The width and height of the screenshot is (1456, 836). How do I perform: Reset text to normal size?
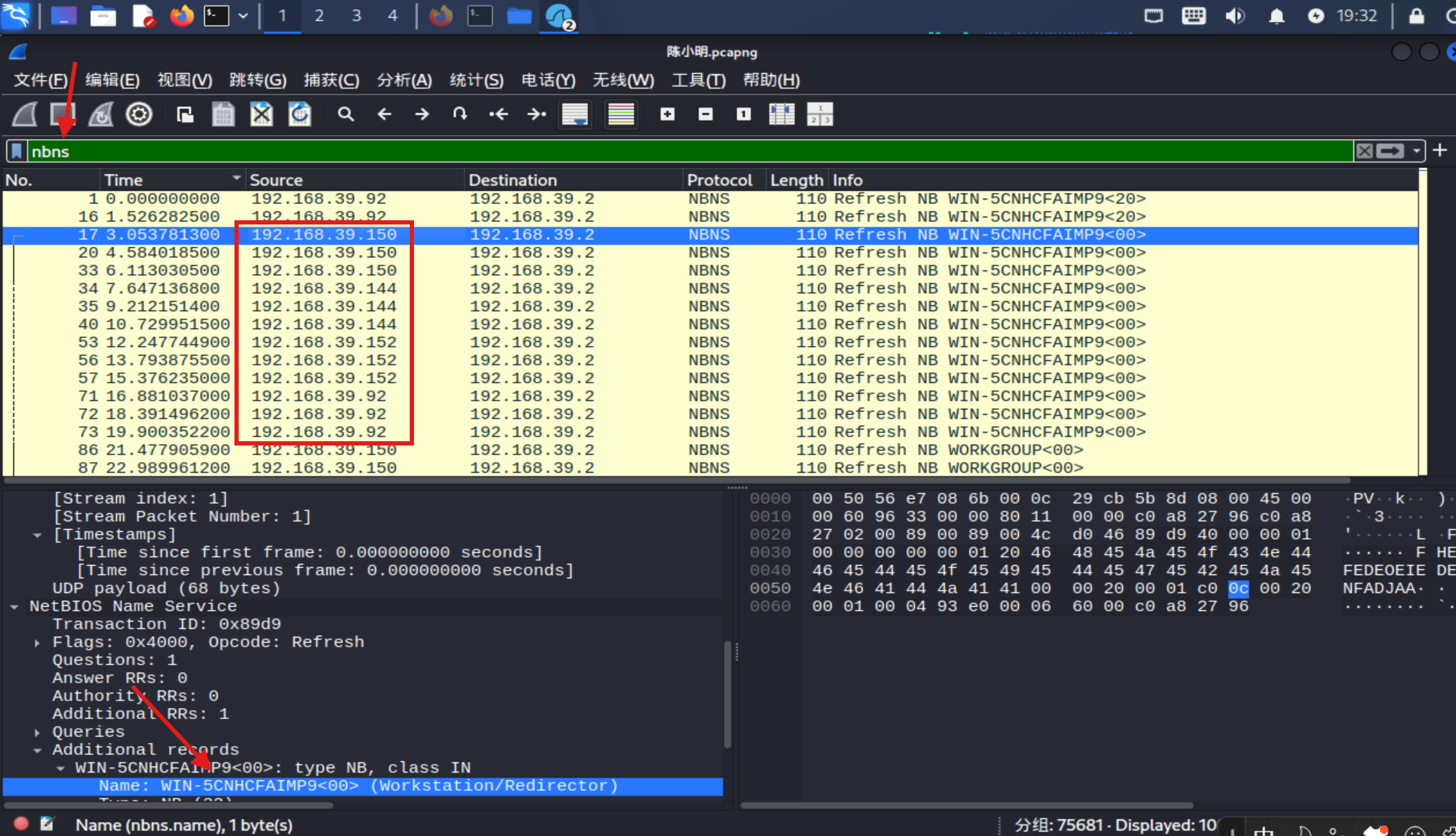[743, 114]
